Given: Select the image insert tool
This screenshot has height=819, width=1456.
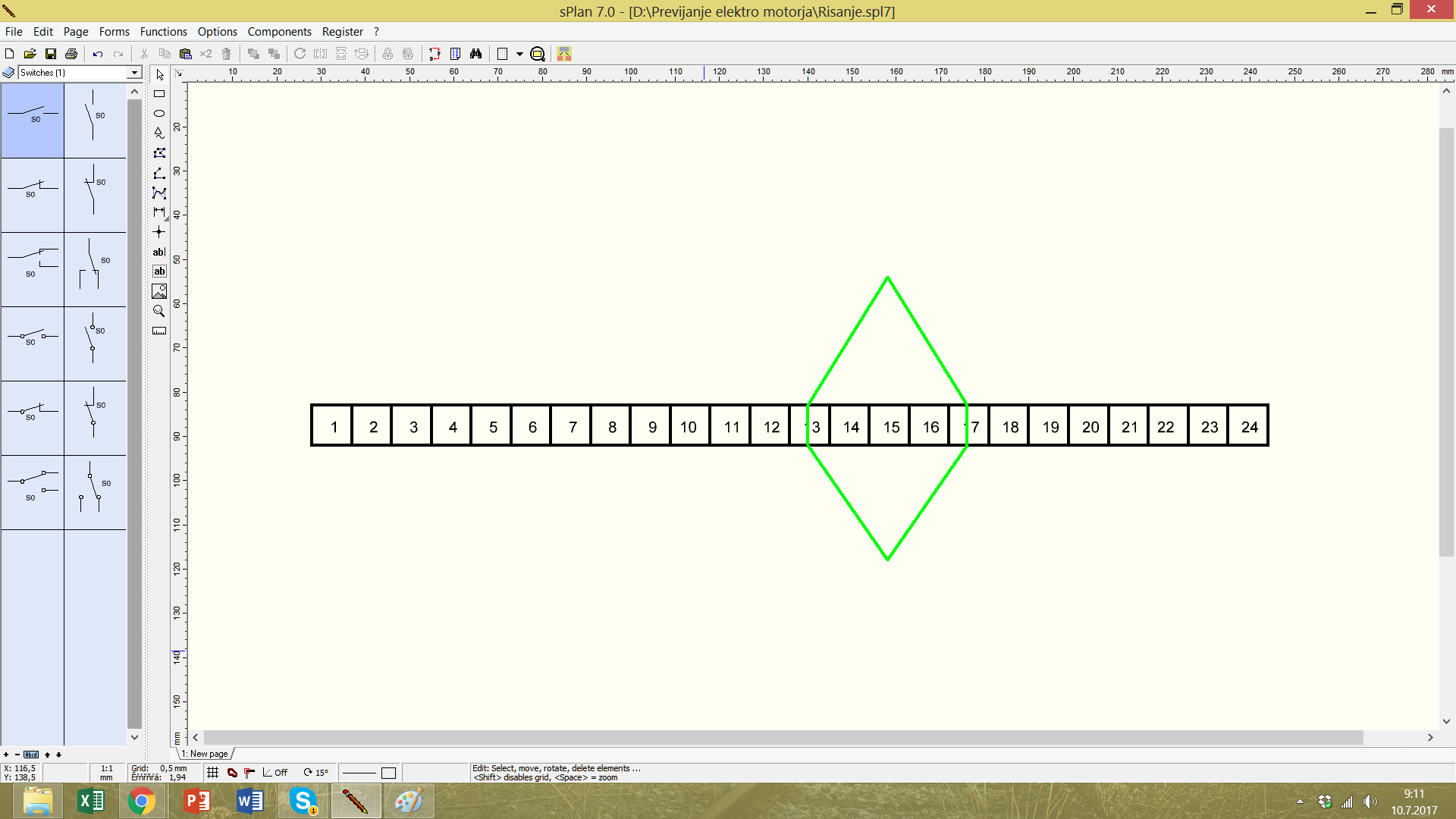Looking at the screenshot, I should pyautogui.click(x=159, y=291).
